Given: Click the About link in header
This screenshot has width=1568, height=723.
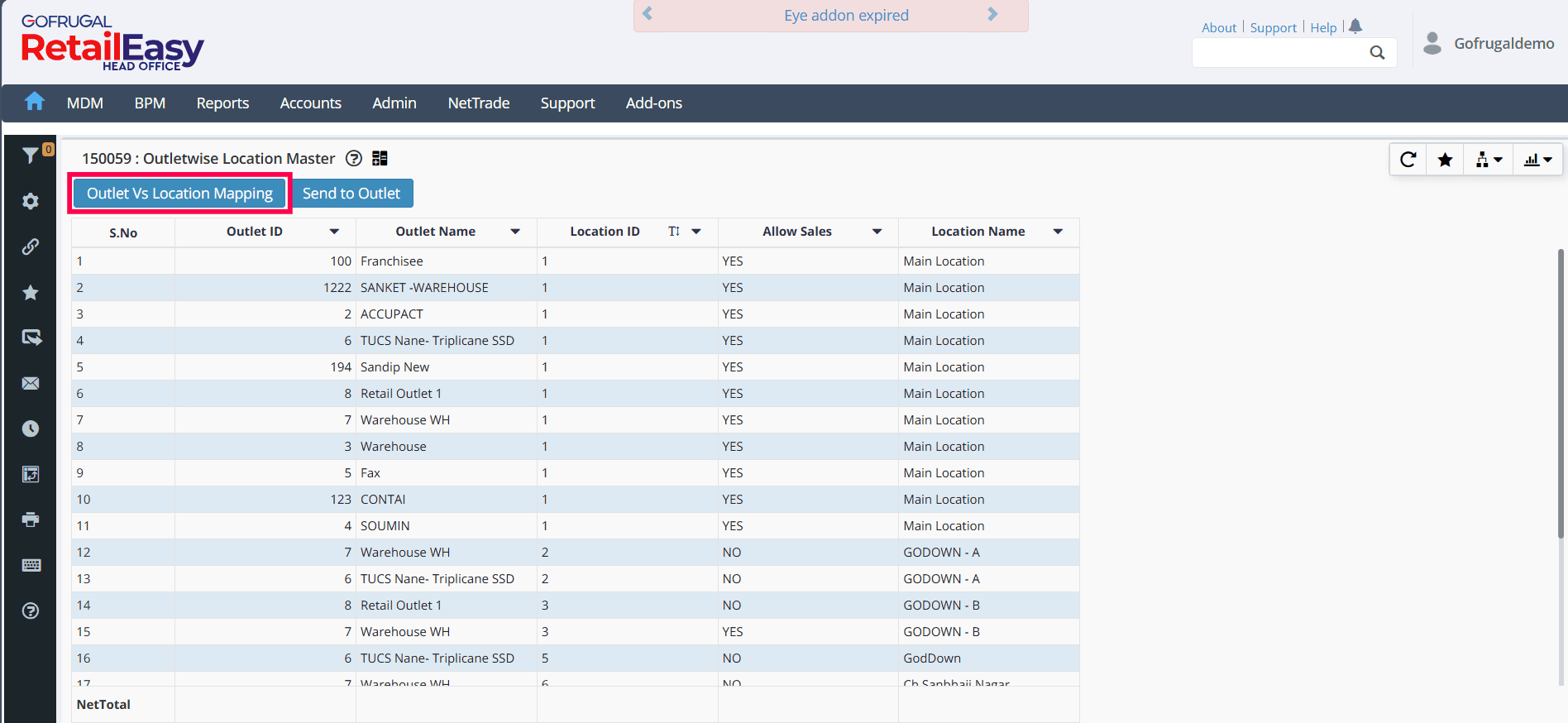Looking at the screenshot, I should tap(1218, 27).
